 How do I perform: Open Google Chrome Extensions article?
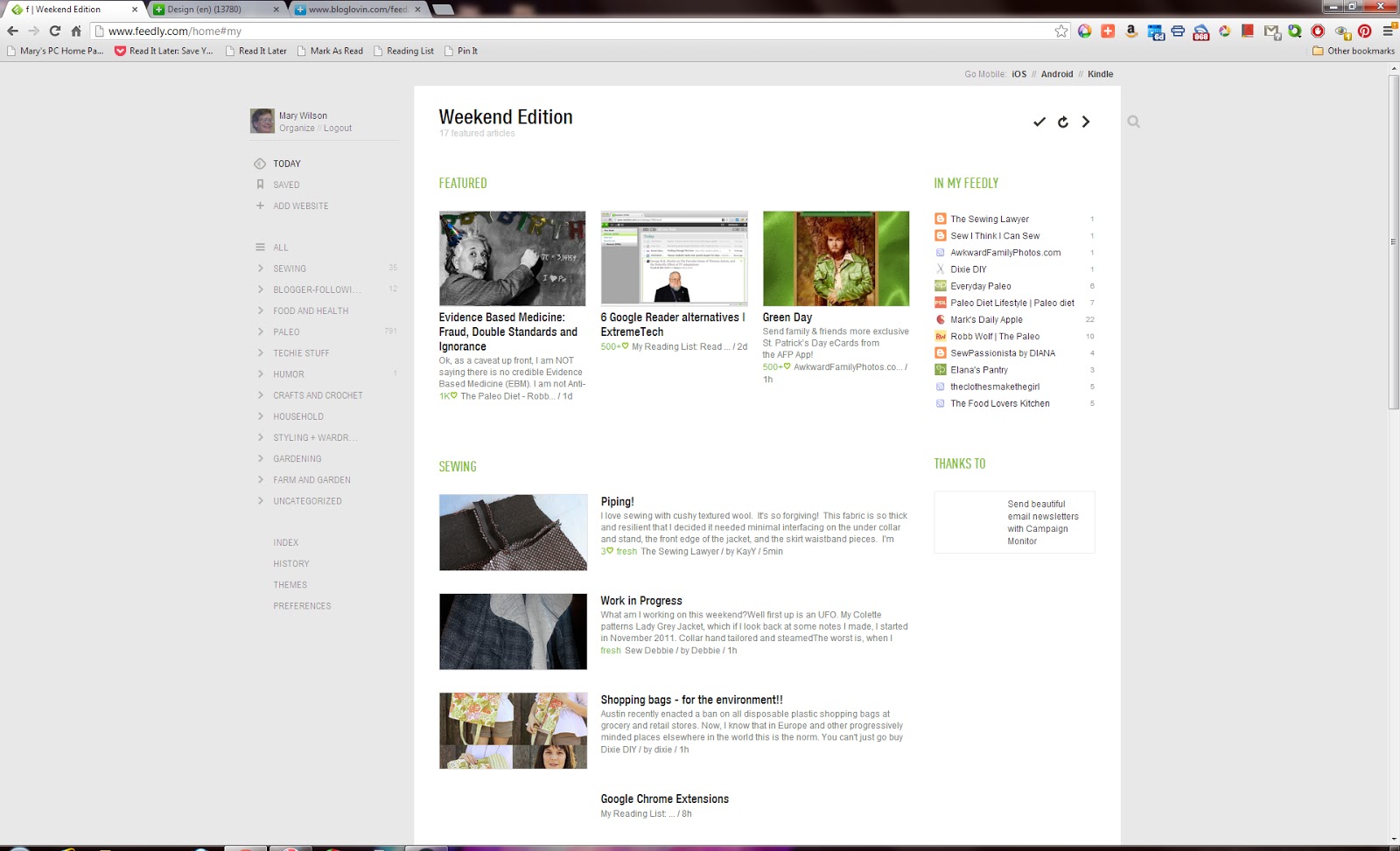coord(664,799)
